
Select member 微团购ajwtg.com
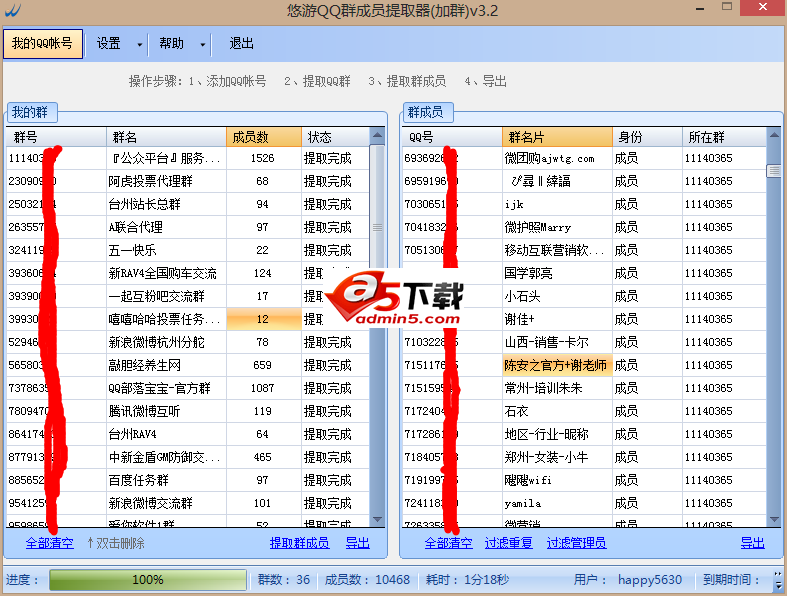click(x=584, y=158)
